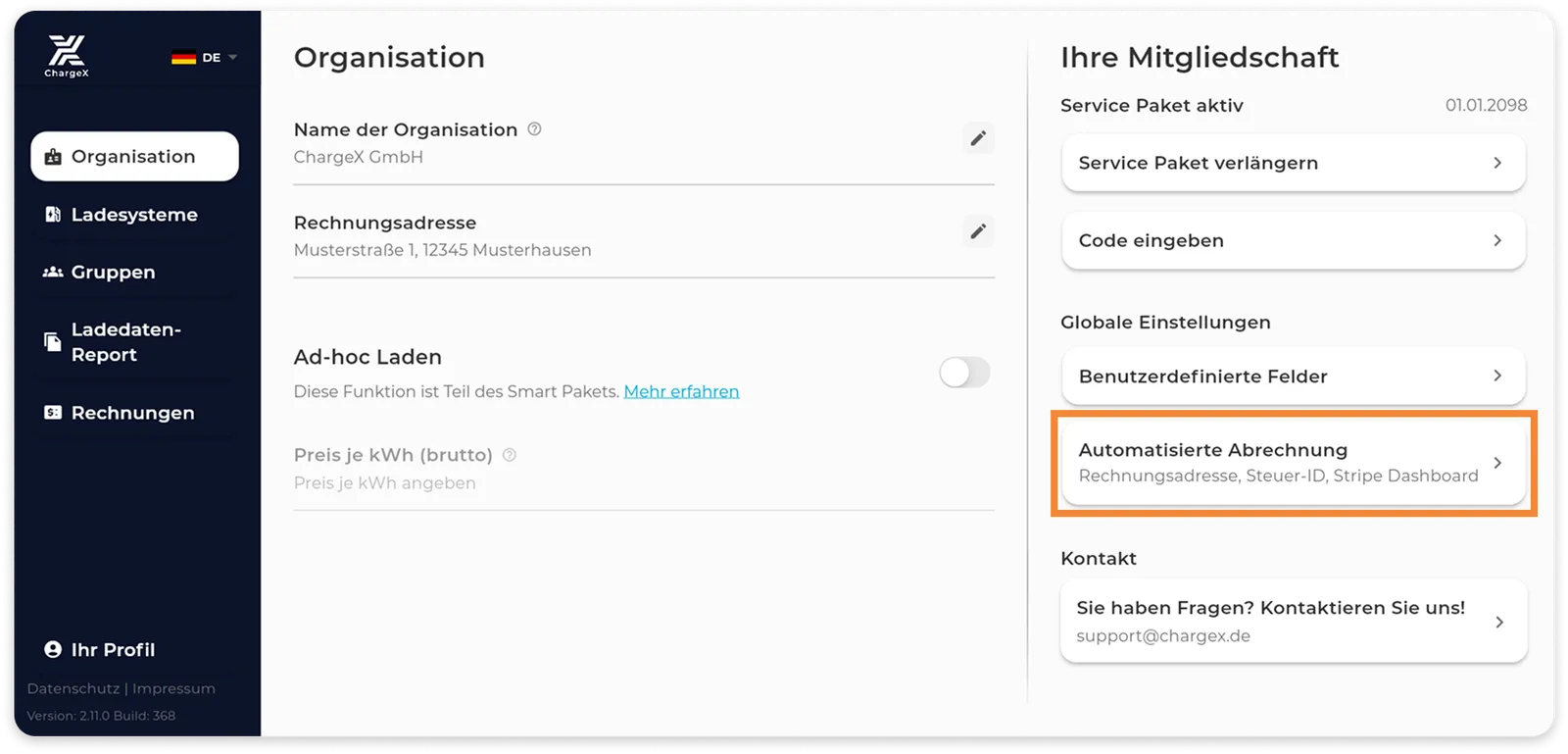This screenshot has height=754, width=1568.
Task: Click the Rechnungen invoice icon
Action: 53,413
